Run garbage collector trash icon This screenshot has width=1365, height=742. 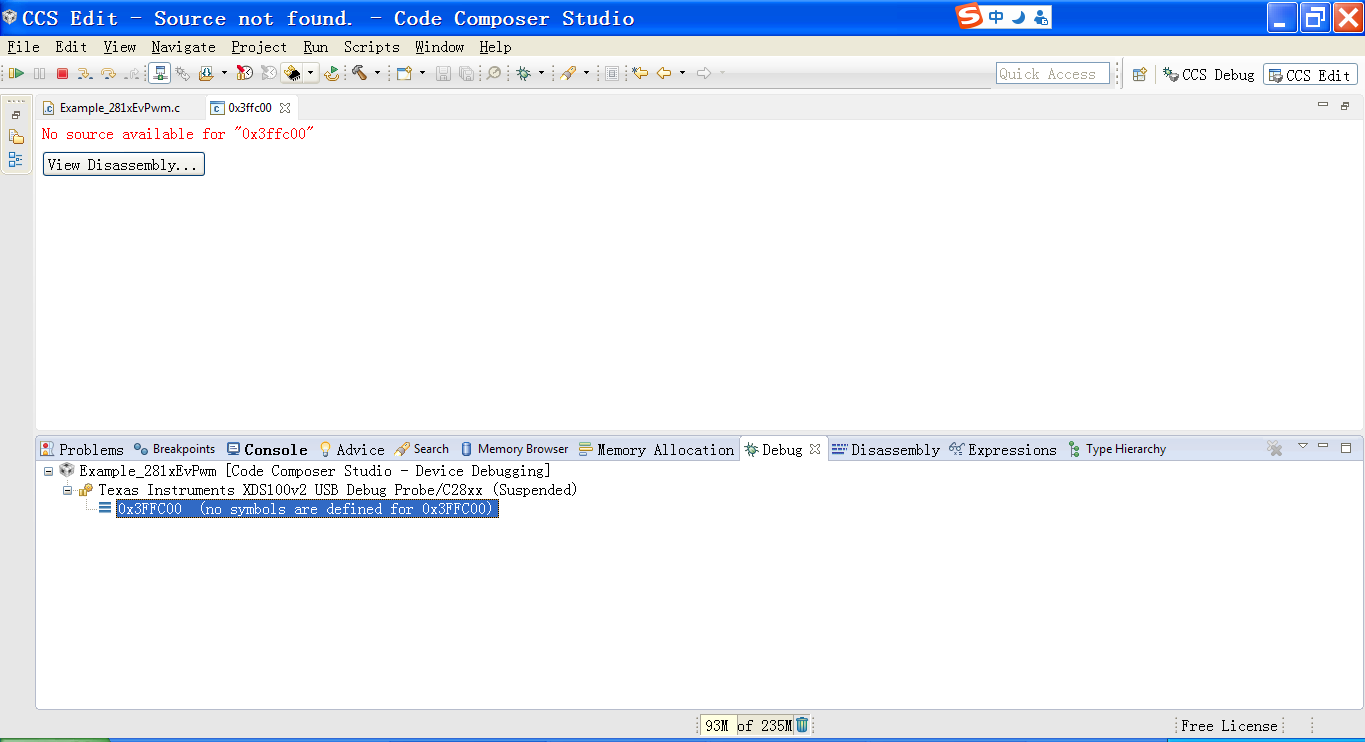click(802, 725)
